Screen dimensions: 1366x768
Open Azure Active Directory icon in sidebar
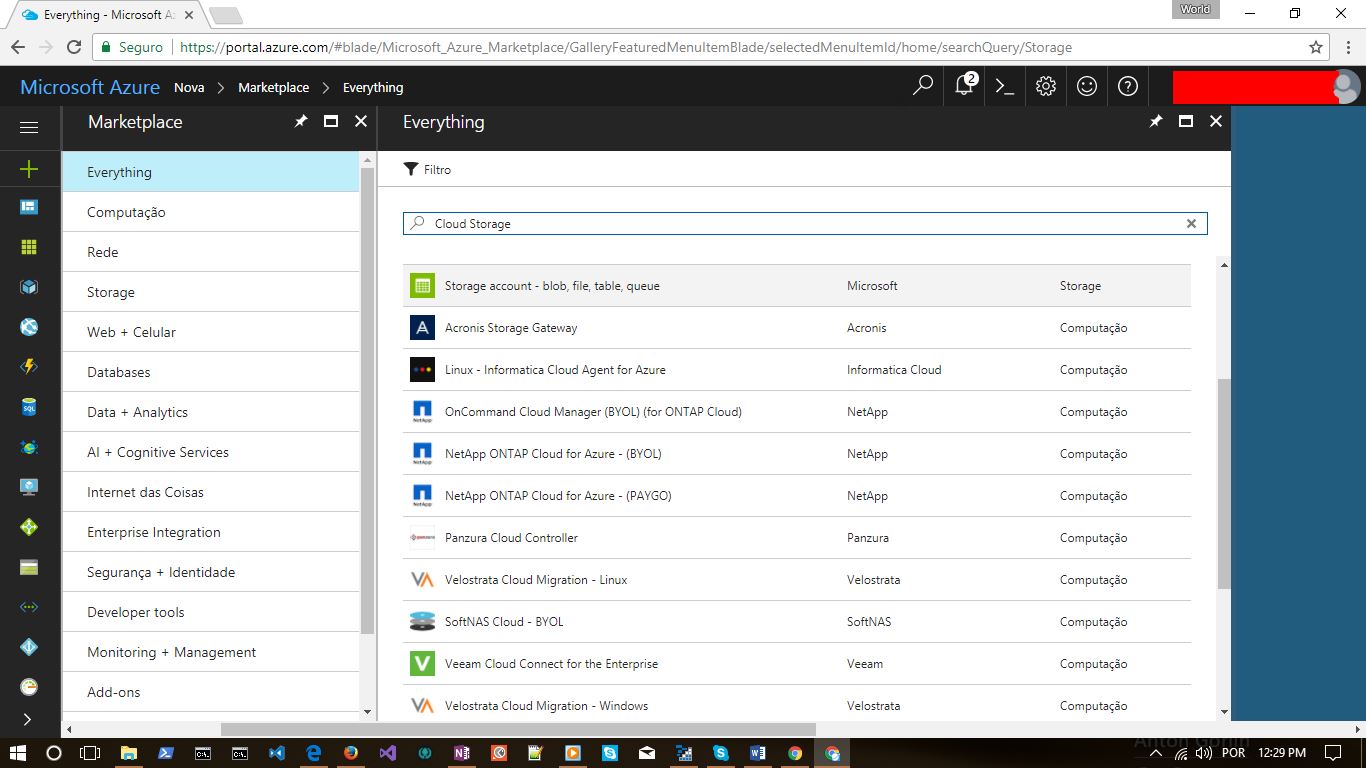click(29, 647)
